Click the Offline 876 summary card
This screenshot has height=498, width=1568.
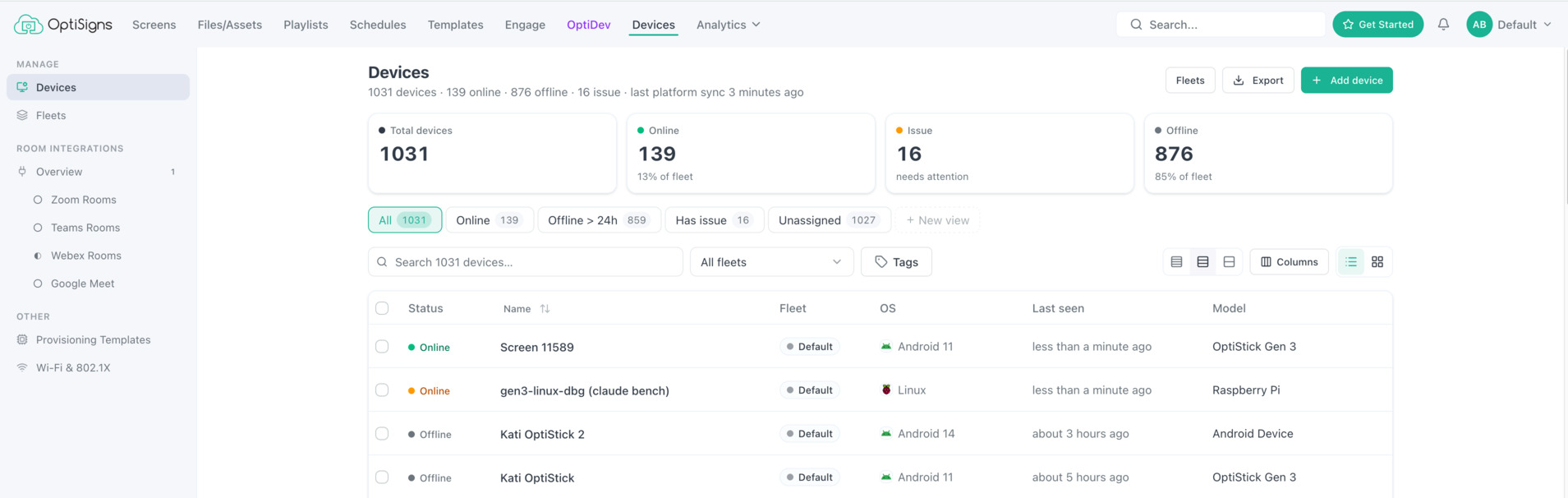[x=1267, y=154]
